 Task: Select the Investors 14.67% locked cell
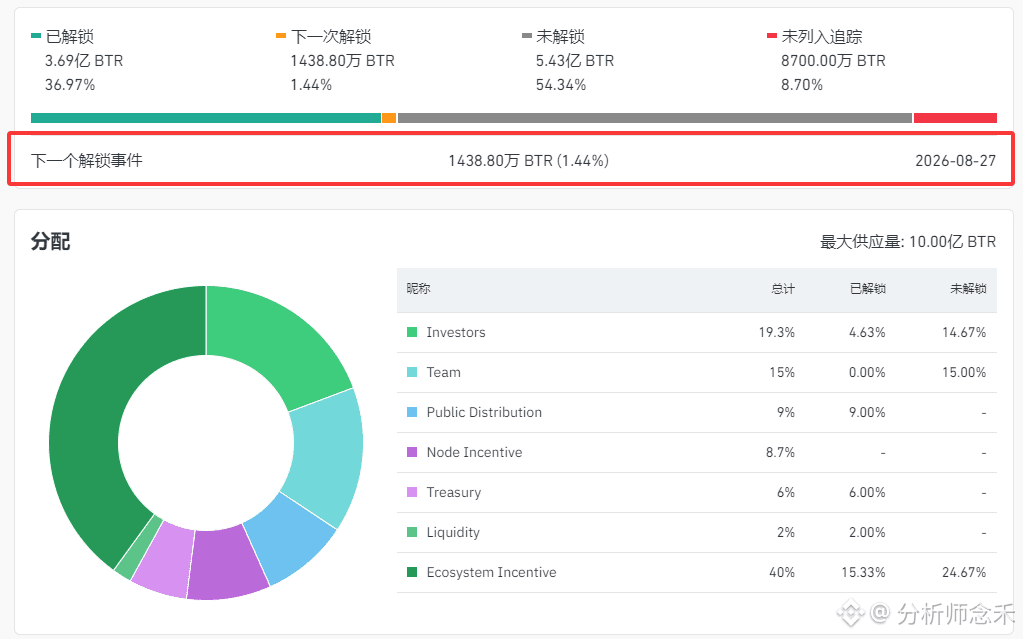click(964, 332)
